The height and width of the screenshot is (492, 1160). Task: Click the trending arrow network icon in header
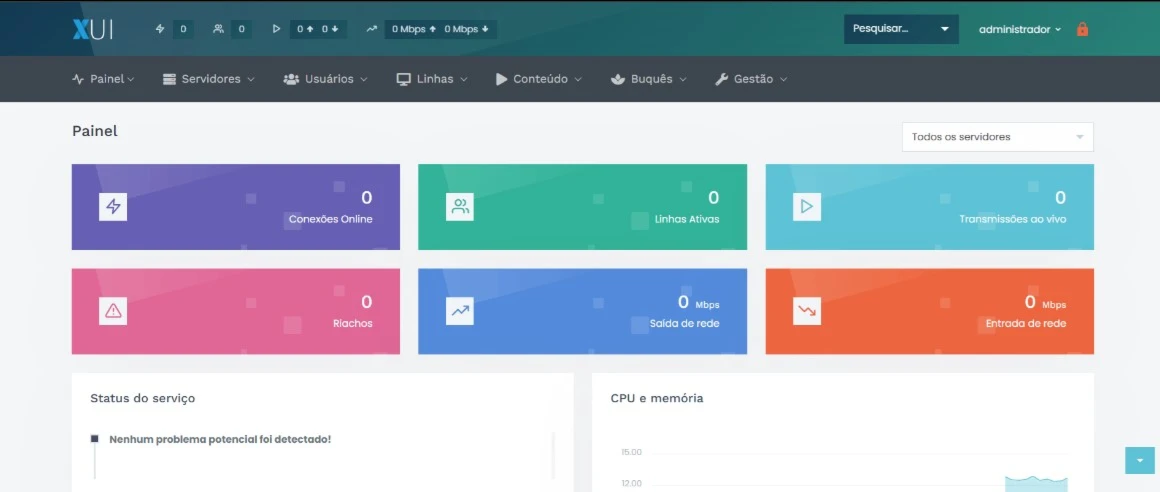[x=371, y=29]
